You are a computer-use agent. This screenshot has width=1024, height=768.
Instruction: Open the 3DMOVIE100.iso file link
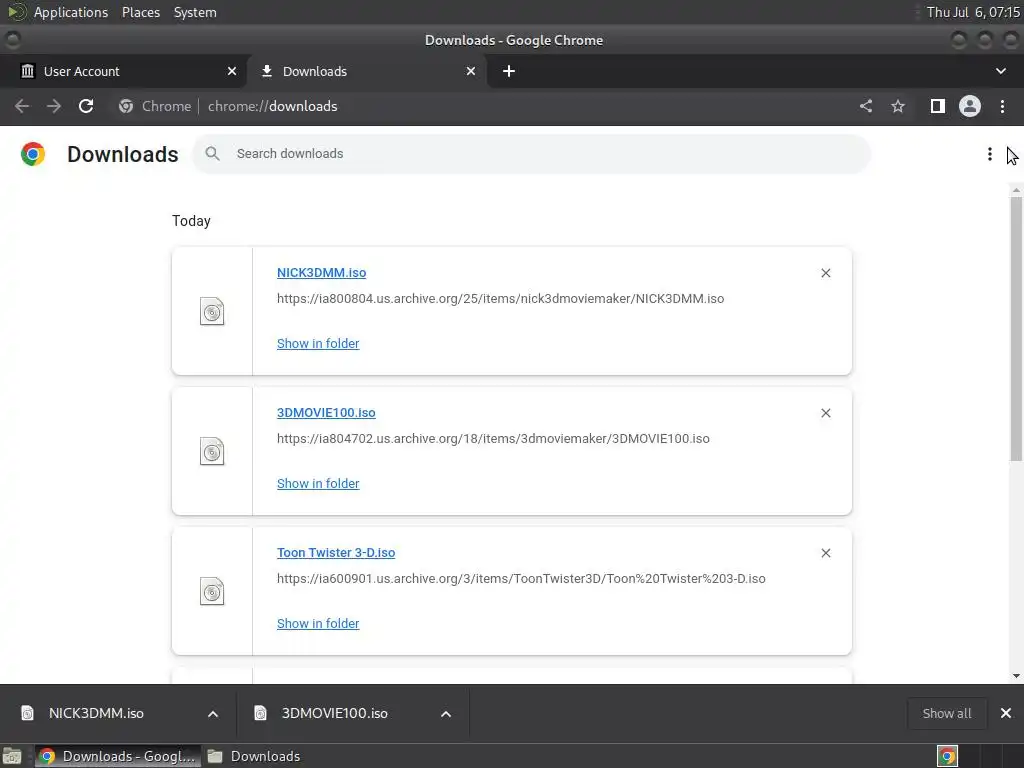pyautogui.click(x=326, y=413)
